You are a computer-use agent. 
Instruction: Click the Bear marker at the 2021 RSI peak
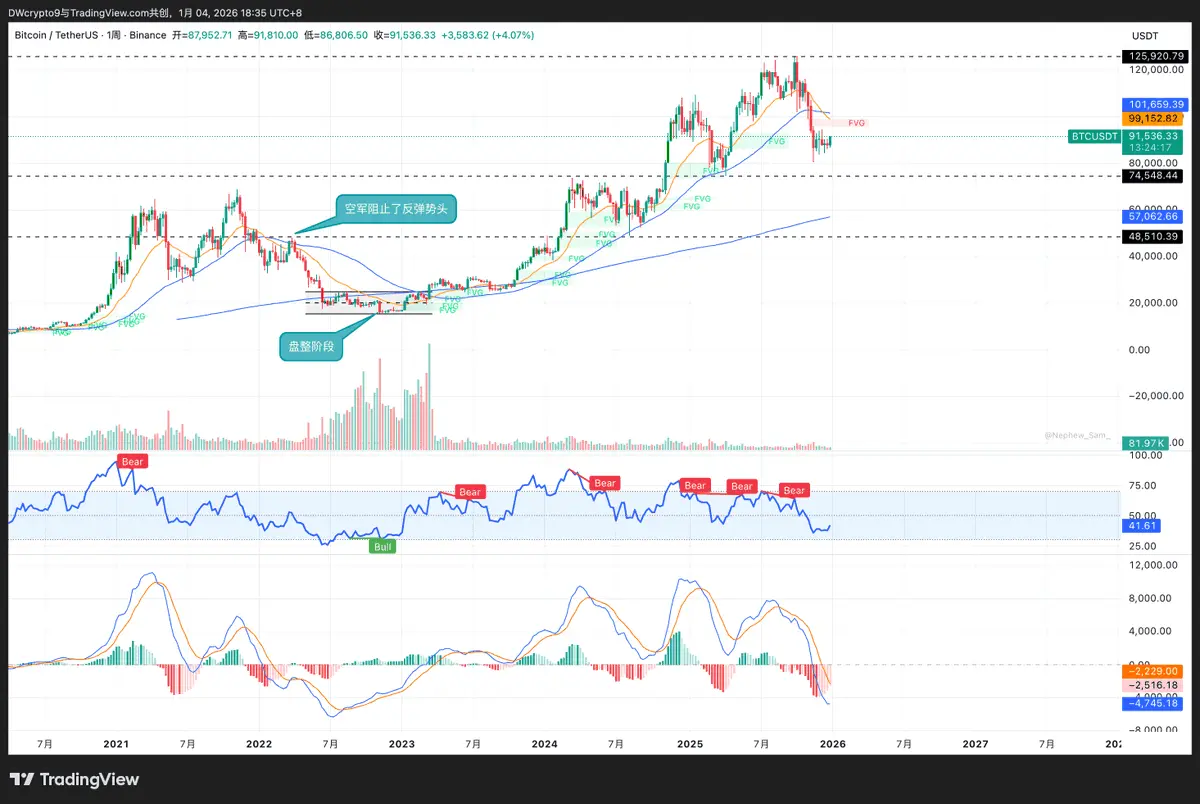[132, 461]
